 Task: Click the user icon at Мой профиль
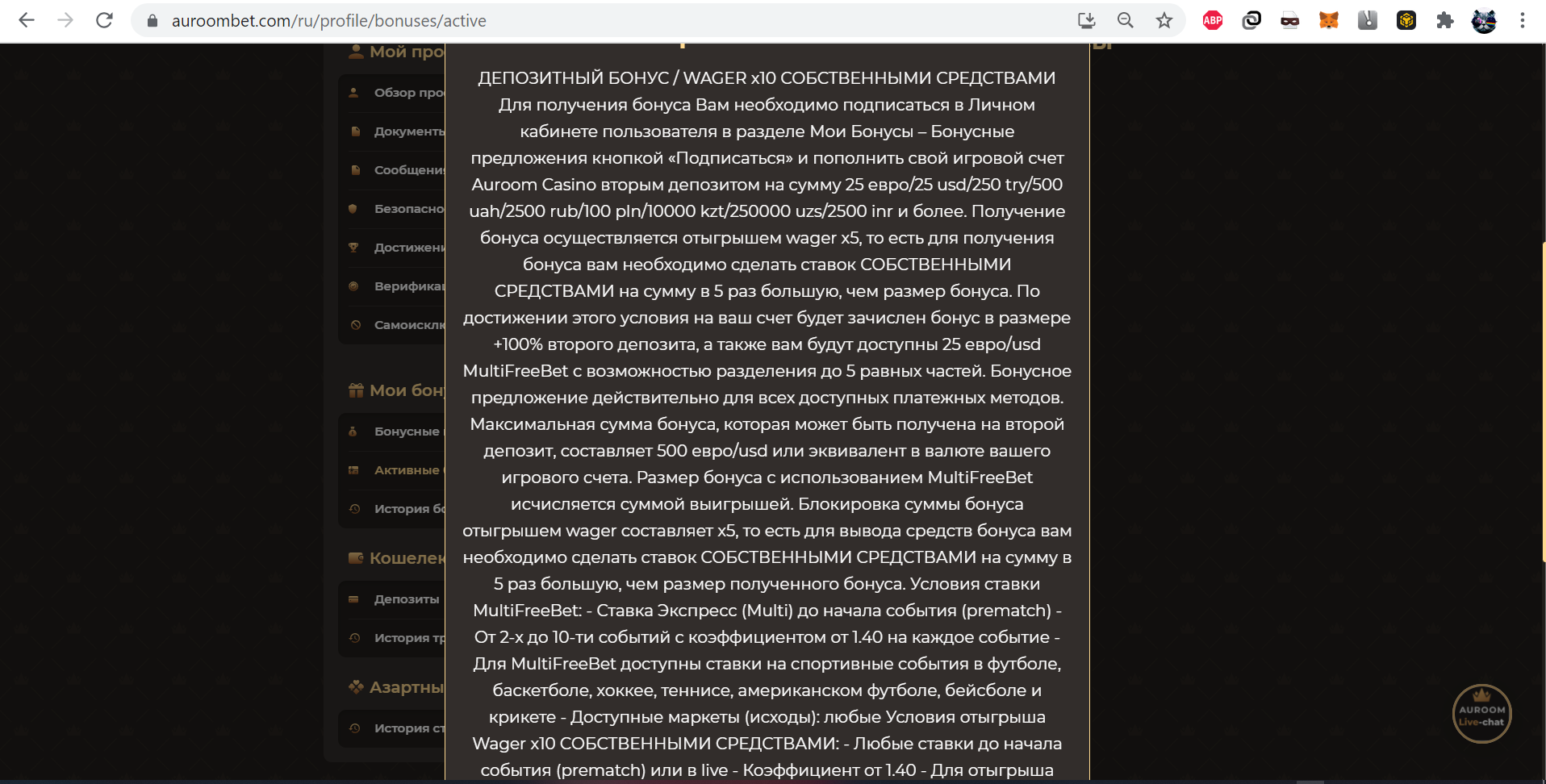(356, 52)
